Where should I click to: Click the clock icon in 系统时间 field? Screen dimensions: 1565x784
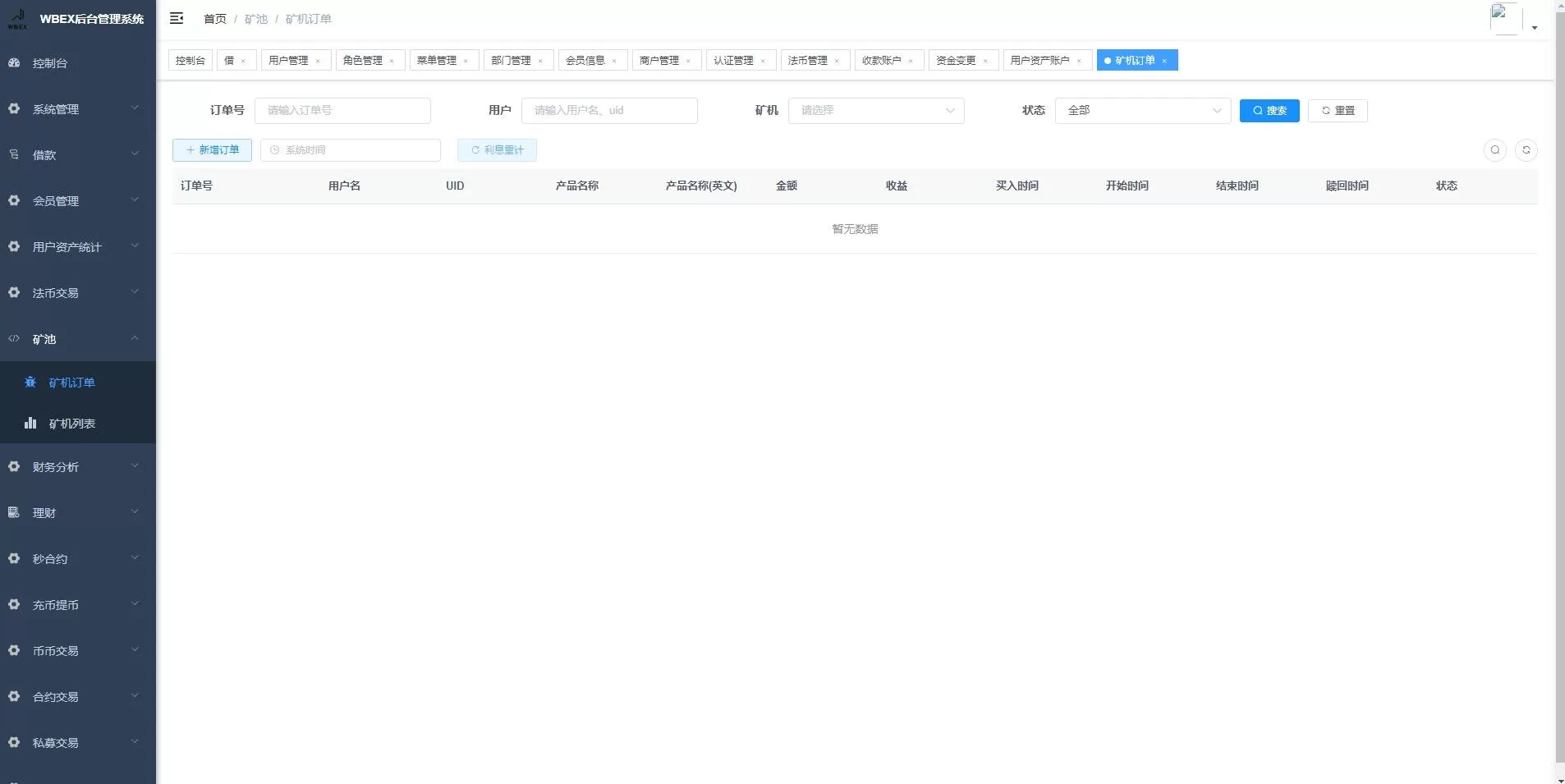(273, 150)
